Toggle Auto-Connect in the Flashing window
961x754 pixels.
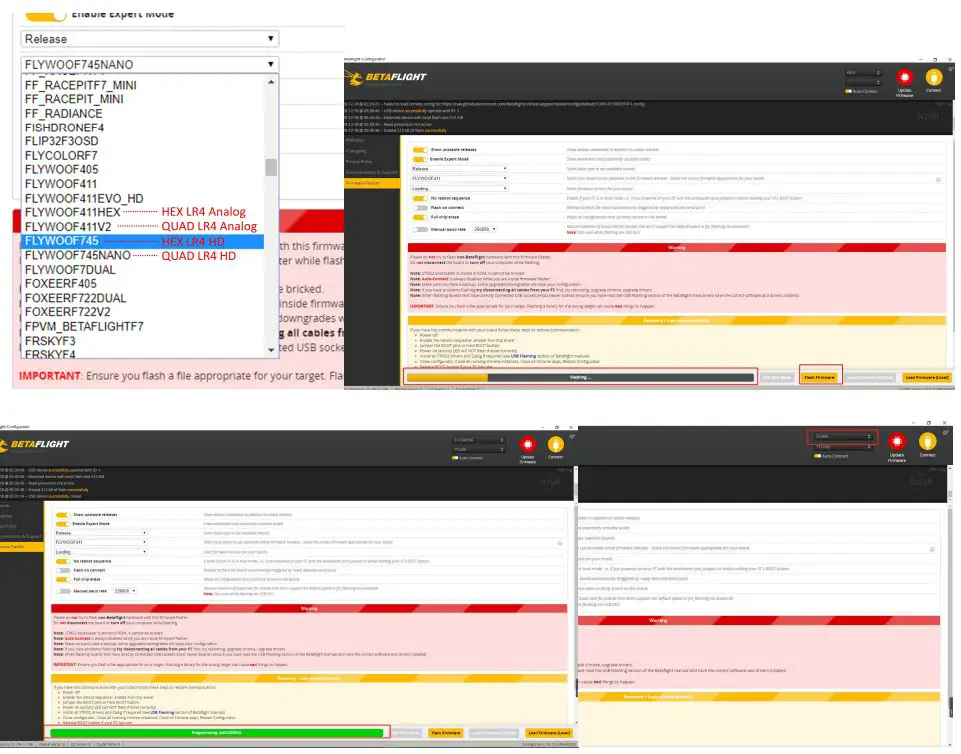[848, 91]
